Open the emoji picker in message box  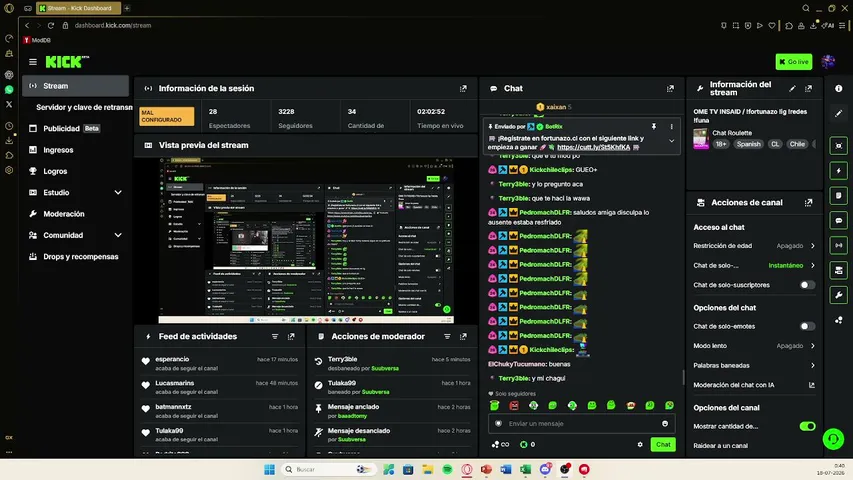coord(665,423)
